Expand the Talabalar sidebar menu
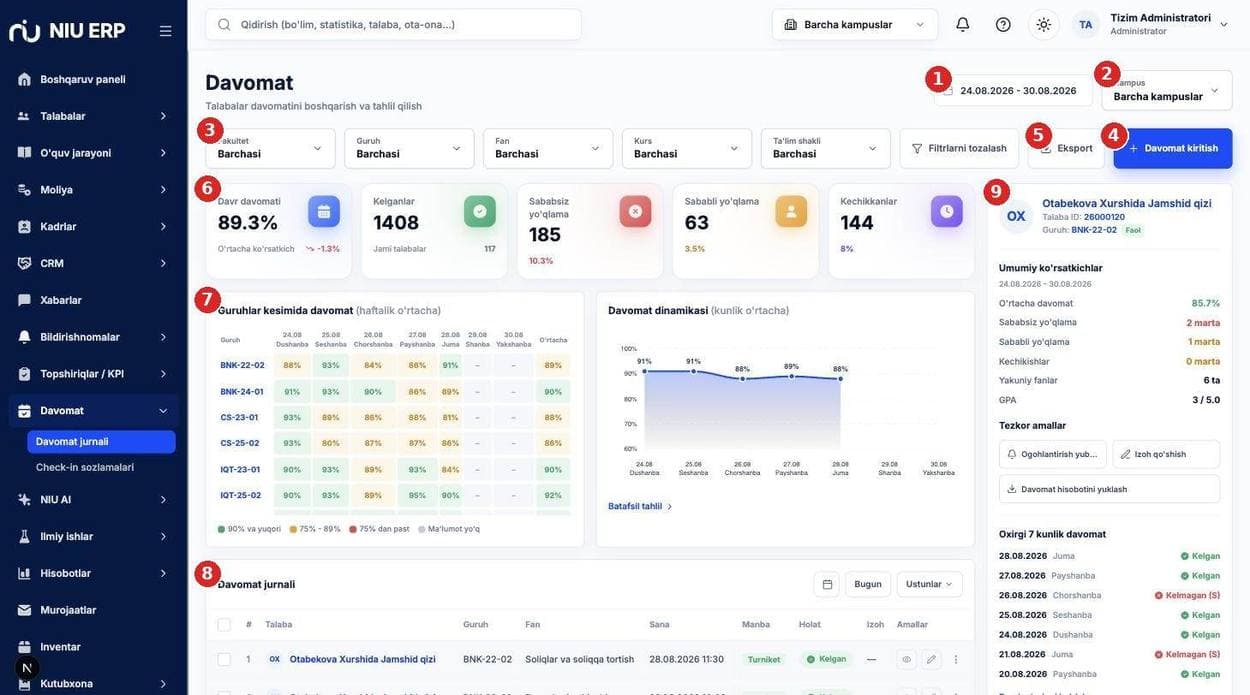 coord(93,116)
